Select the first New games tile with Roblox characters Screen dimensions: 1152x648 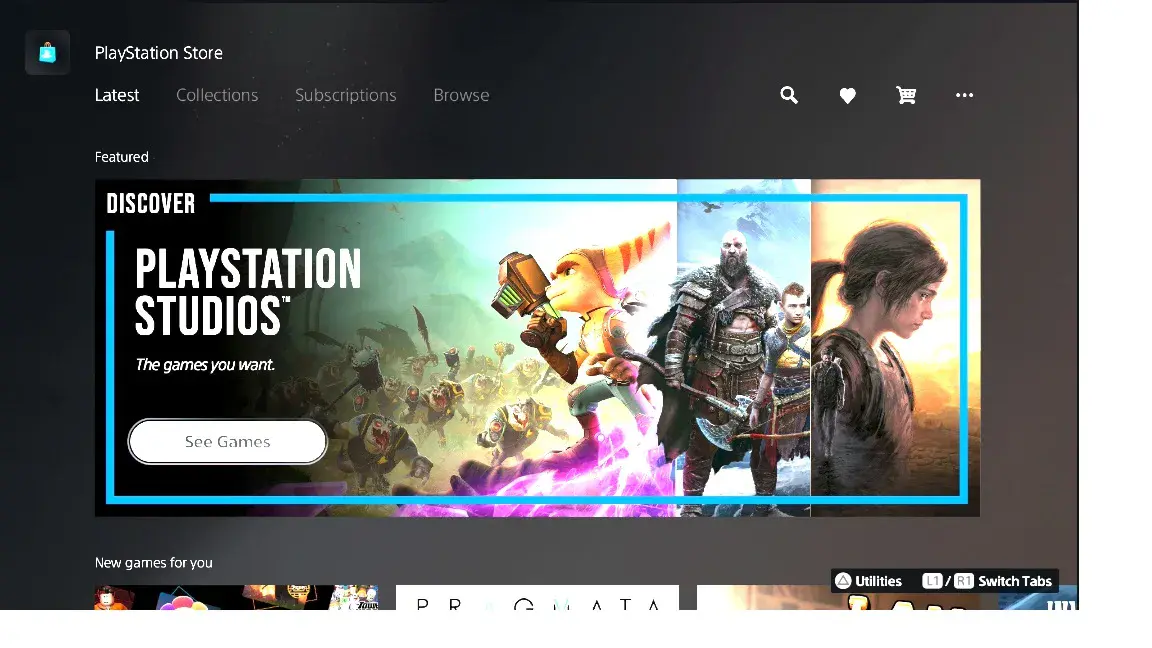(237, 598)
